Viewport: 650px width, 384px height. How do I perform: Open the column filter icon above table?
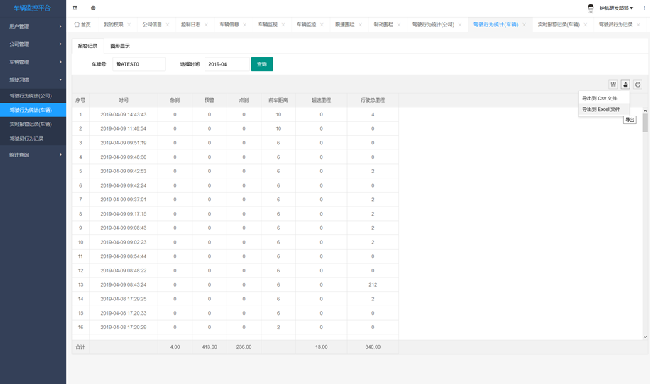coord(613,85)
